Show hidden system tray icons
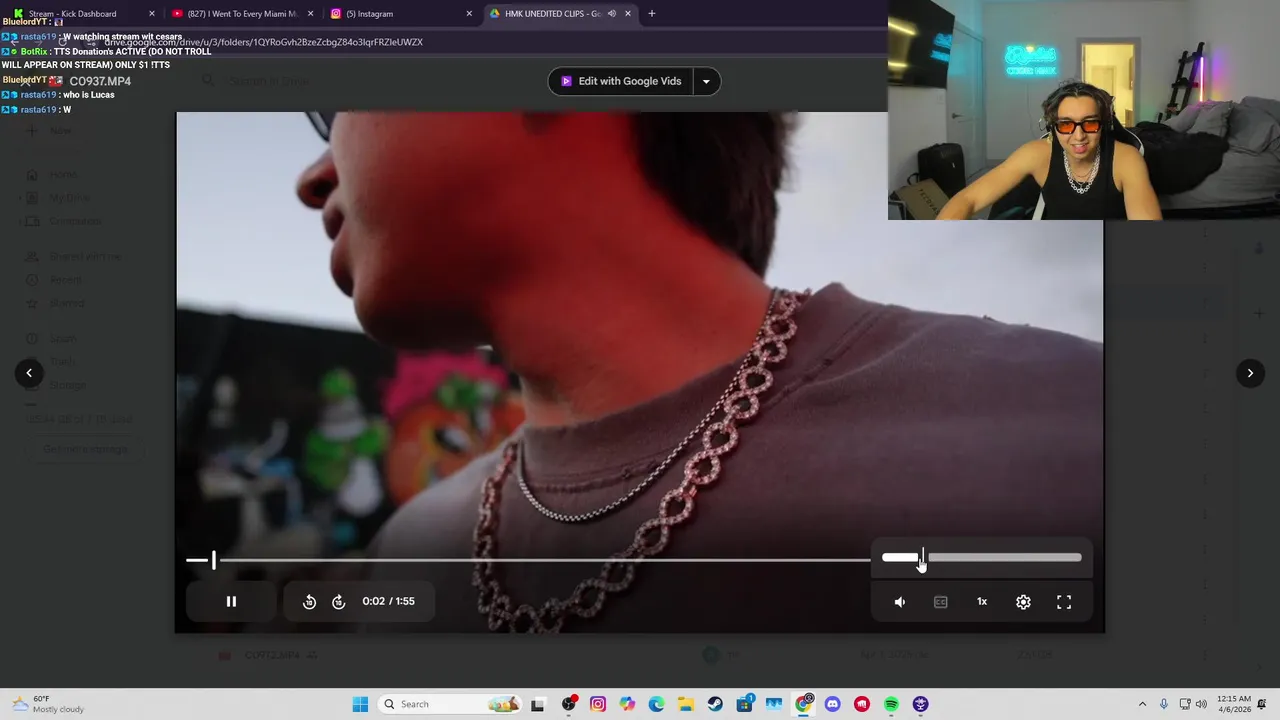 click(x=1142, y=704)
